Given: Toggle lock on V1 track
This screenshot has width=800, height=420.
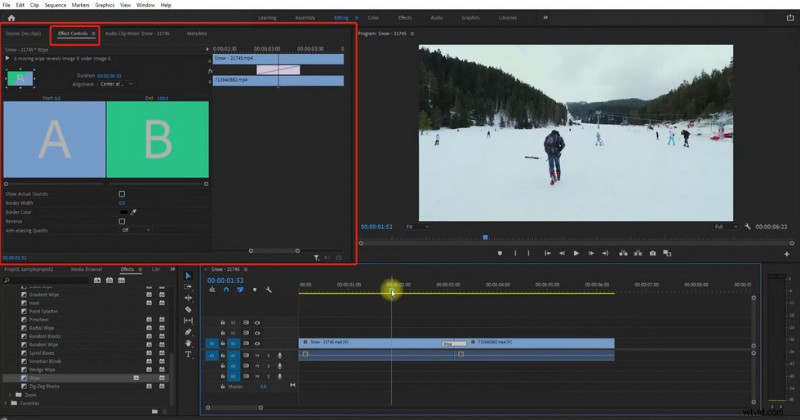Looking at the screenshot, I should [222, 343].
